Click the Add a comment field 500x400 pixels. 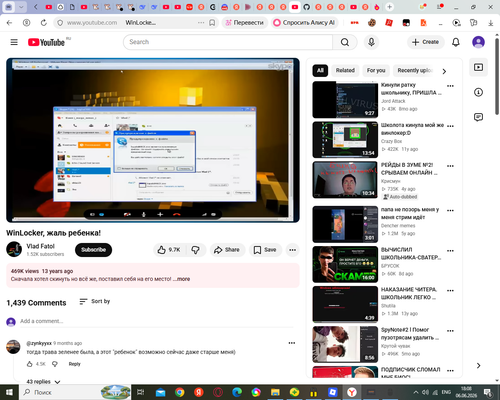tap(157, 321)
